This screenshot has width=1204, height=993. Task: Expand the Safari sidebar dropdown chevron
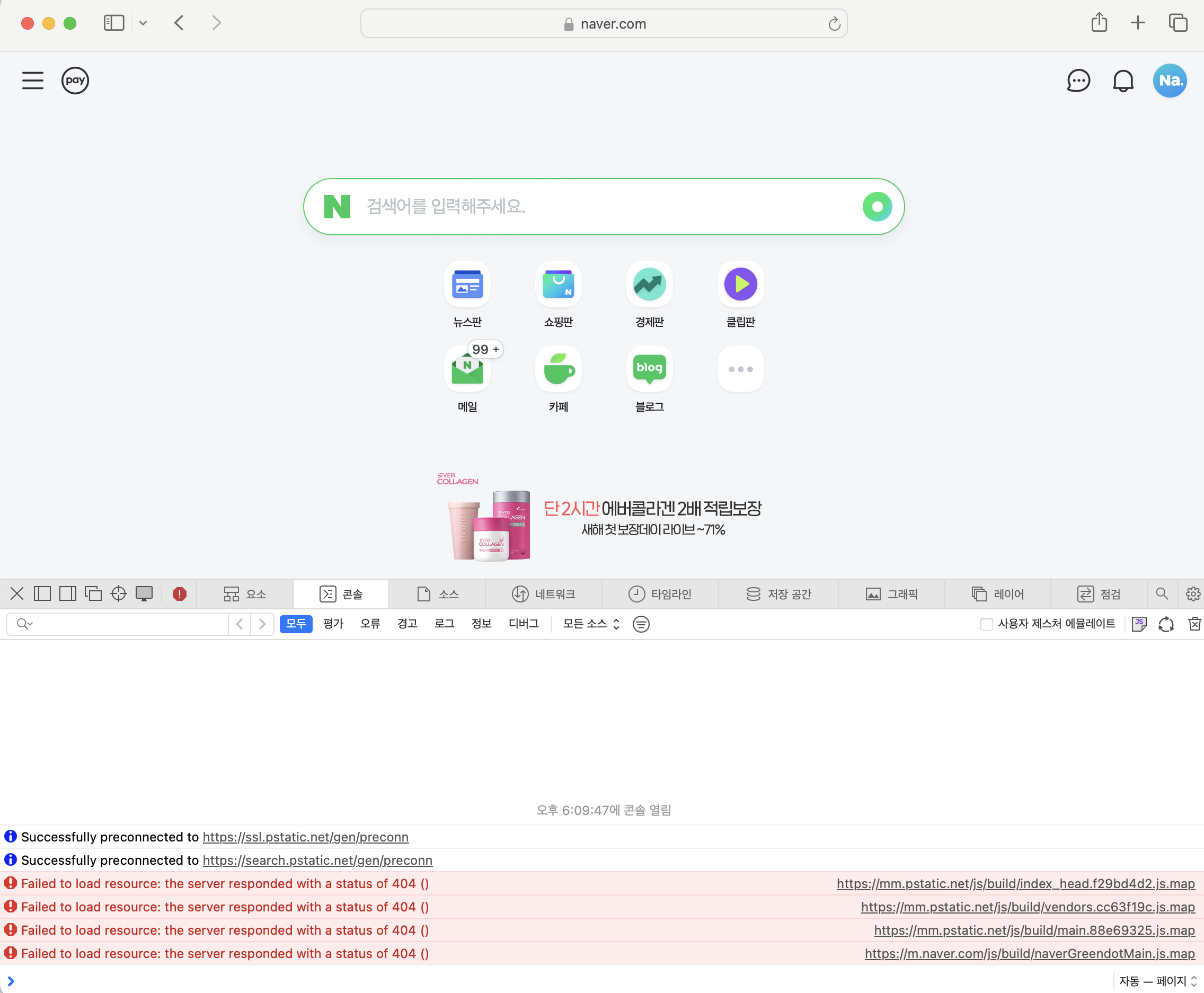tap(143, 23)
